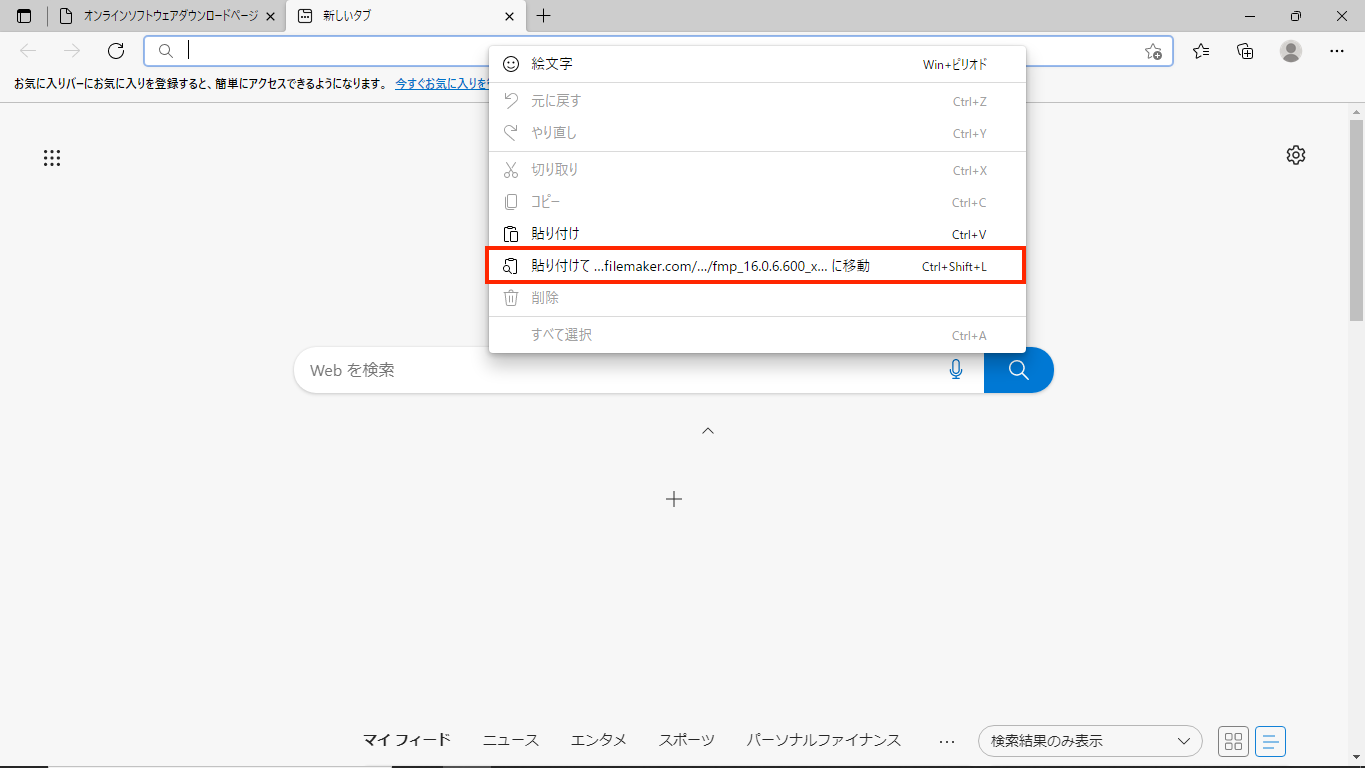1365x768 pixels.
Task: Open the Favorites toolbar icon
Action: 1201,51
